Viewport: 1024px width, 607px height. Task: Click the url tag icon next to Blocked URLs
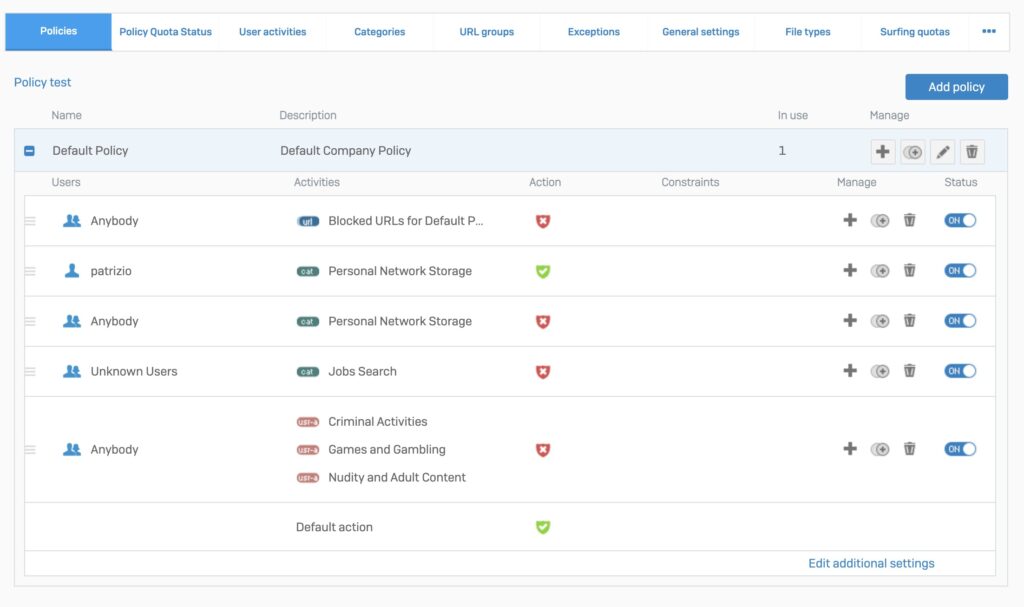(310, 220)
